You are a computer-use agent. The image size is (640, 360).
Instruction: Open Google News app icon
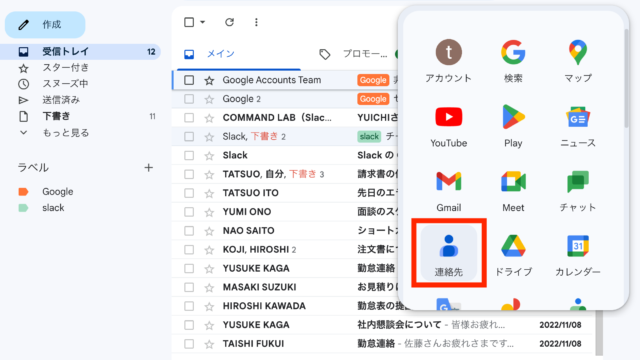click(x=578, y=126)
